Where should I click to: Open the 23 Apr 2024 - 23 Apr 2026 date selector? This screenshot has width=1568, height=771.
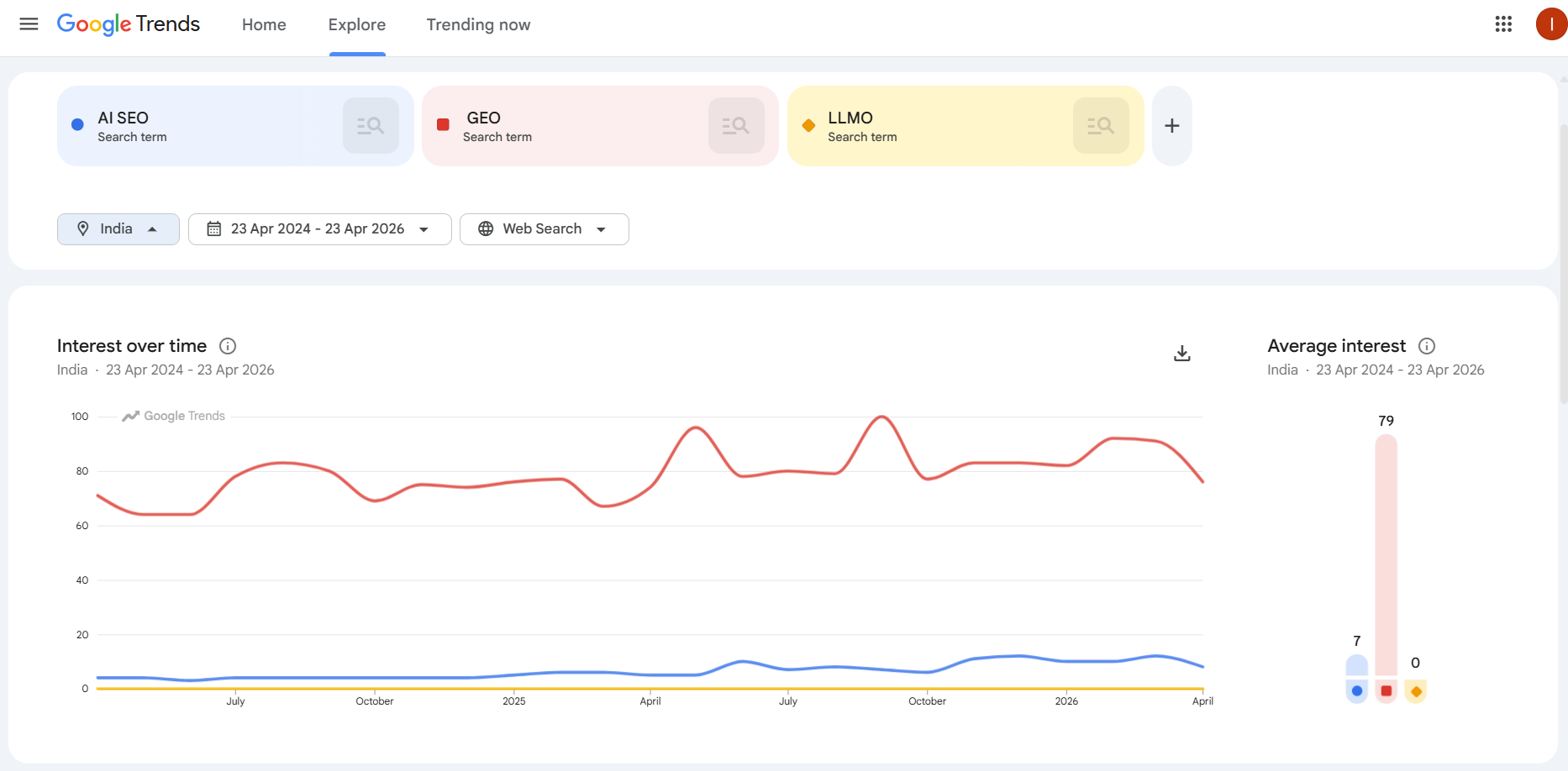pos(319,228)
